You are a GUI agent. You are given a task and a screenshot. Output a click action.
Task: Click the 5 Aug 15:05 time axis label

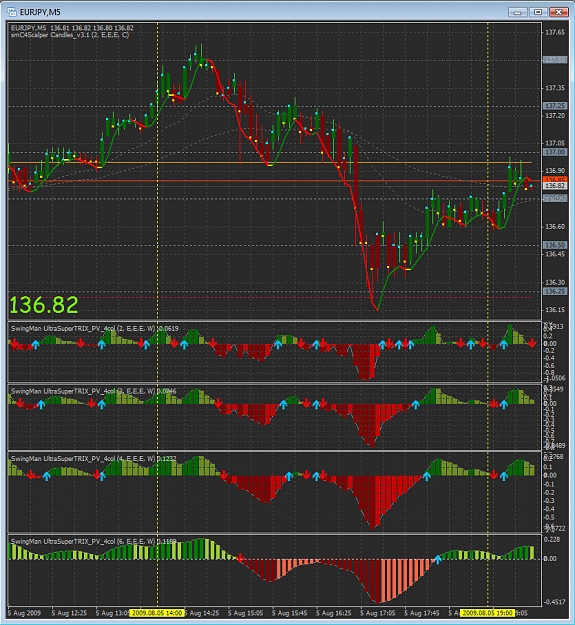pyautogui.click(x=245, y=613)
